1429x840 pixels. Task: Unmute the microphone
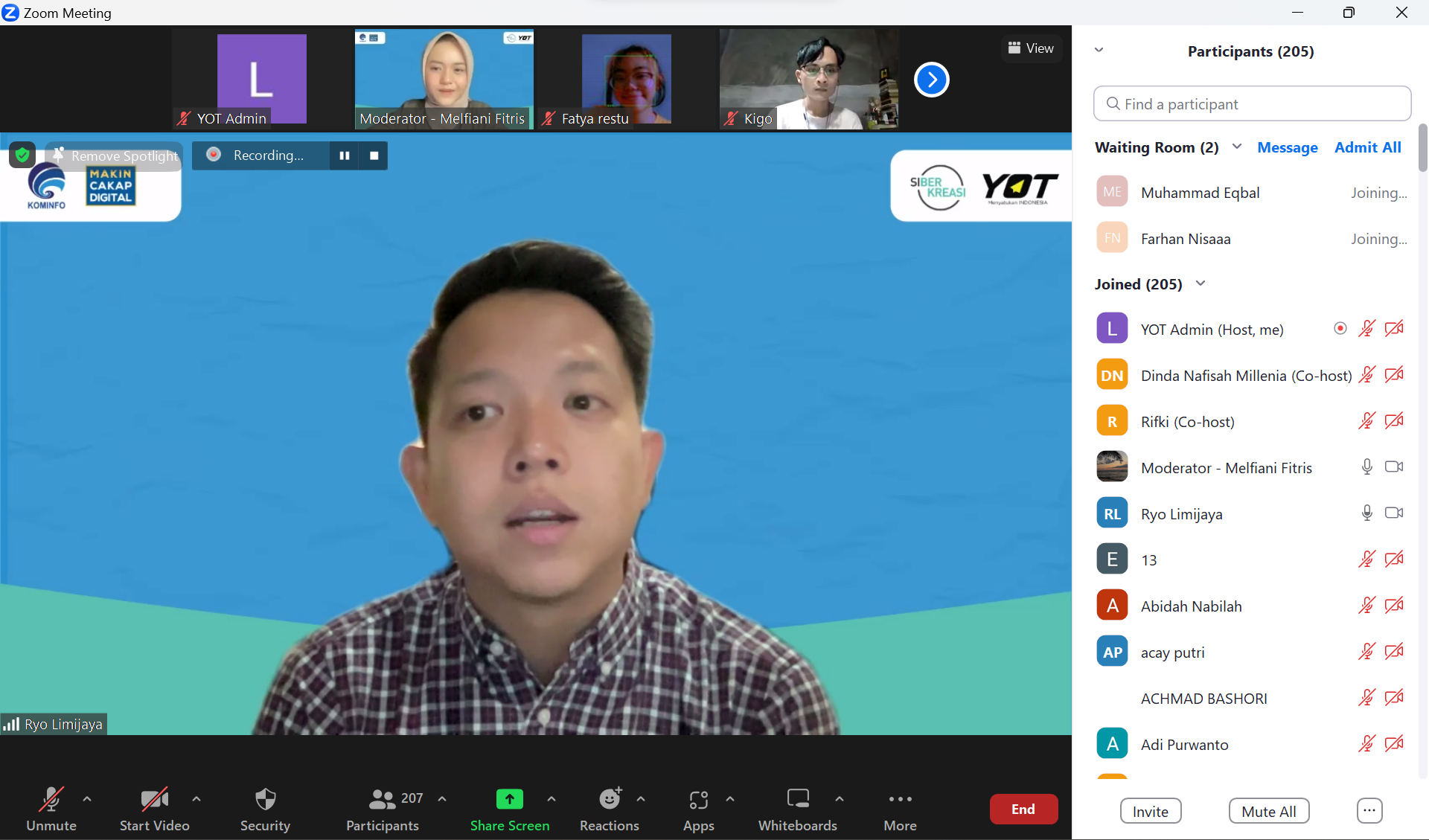(51, 800)
